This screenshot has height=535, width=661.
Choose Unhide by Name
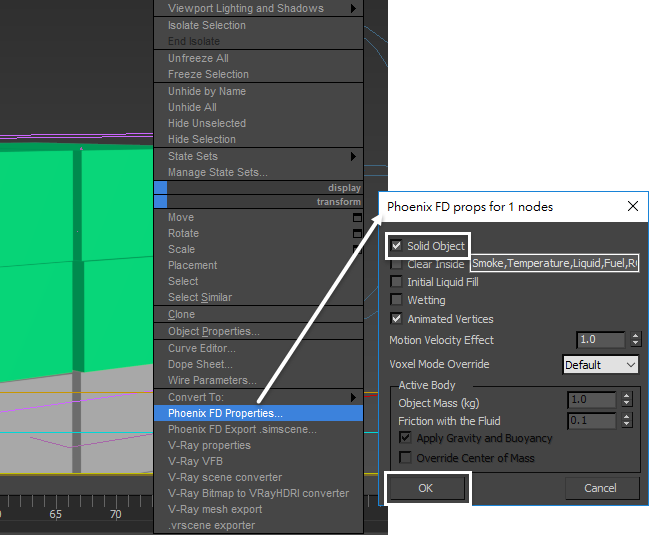258,91
